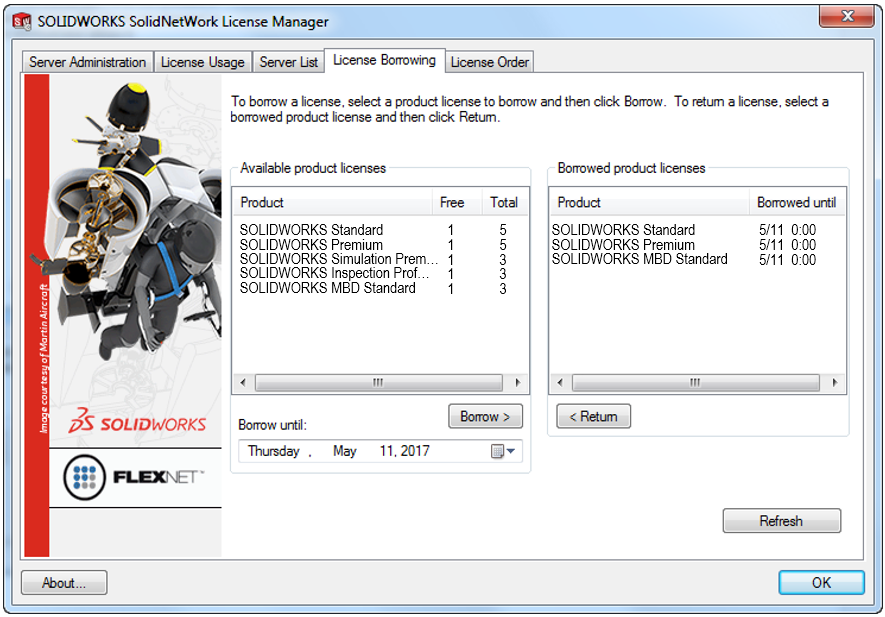This screenshot has height=617, width=885.
Task: Confirm with the OK button
Action: 821,583
